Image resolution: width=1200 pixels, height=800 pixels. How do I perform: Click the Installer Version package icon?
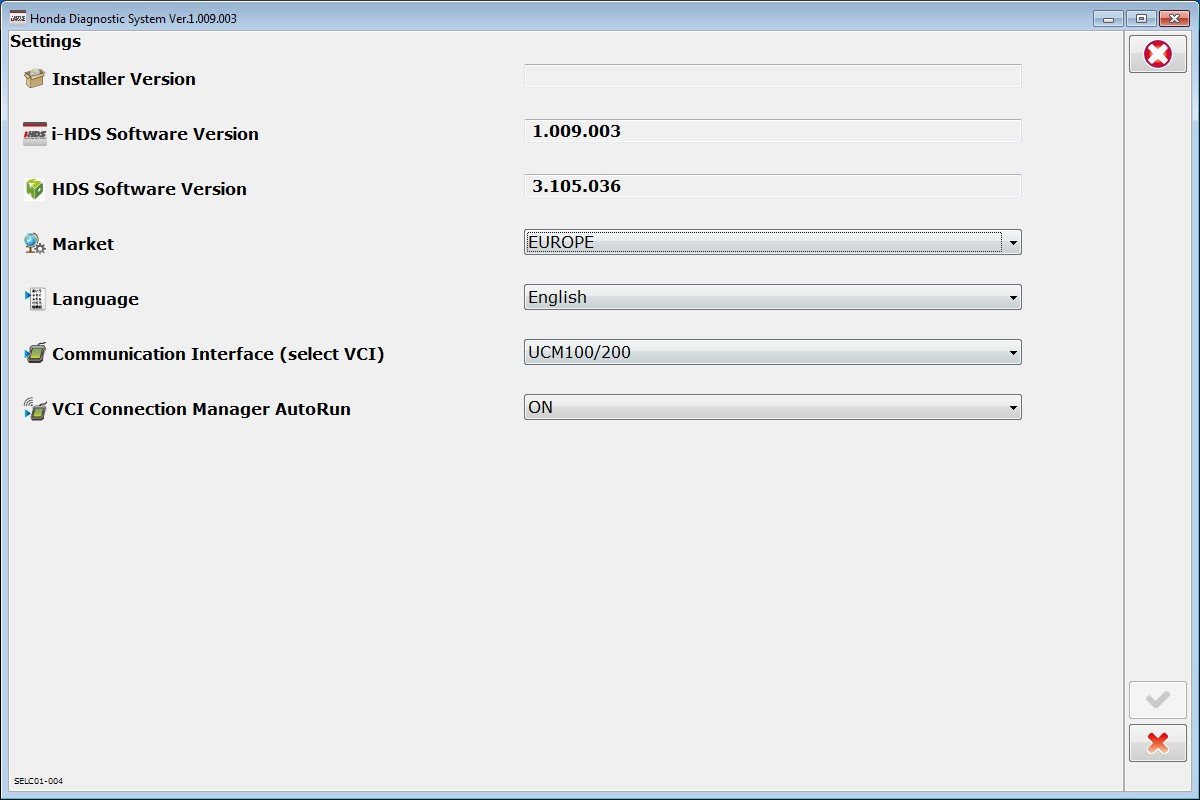click(35, 79)
